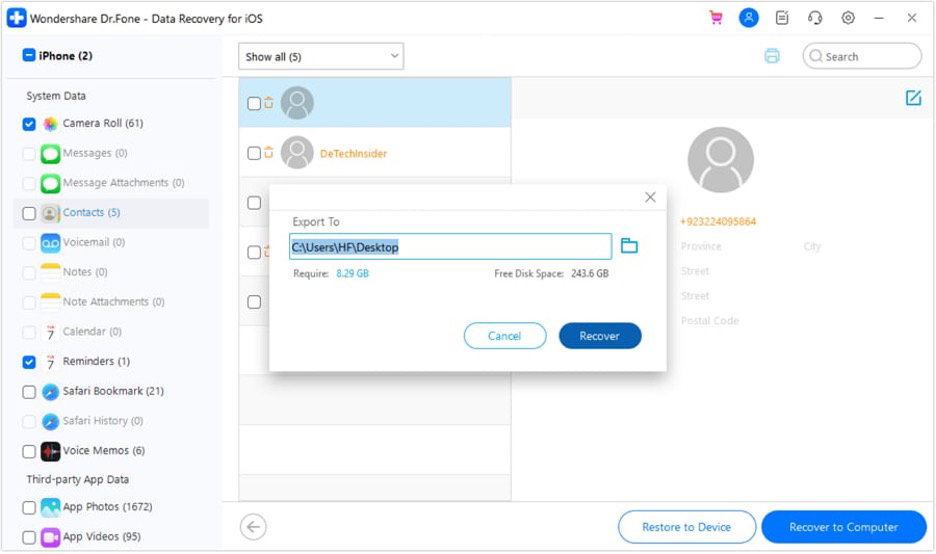Uncheck the Reminders checkbox
936x554 pixels.
29,362
